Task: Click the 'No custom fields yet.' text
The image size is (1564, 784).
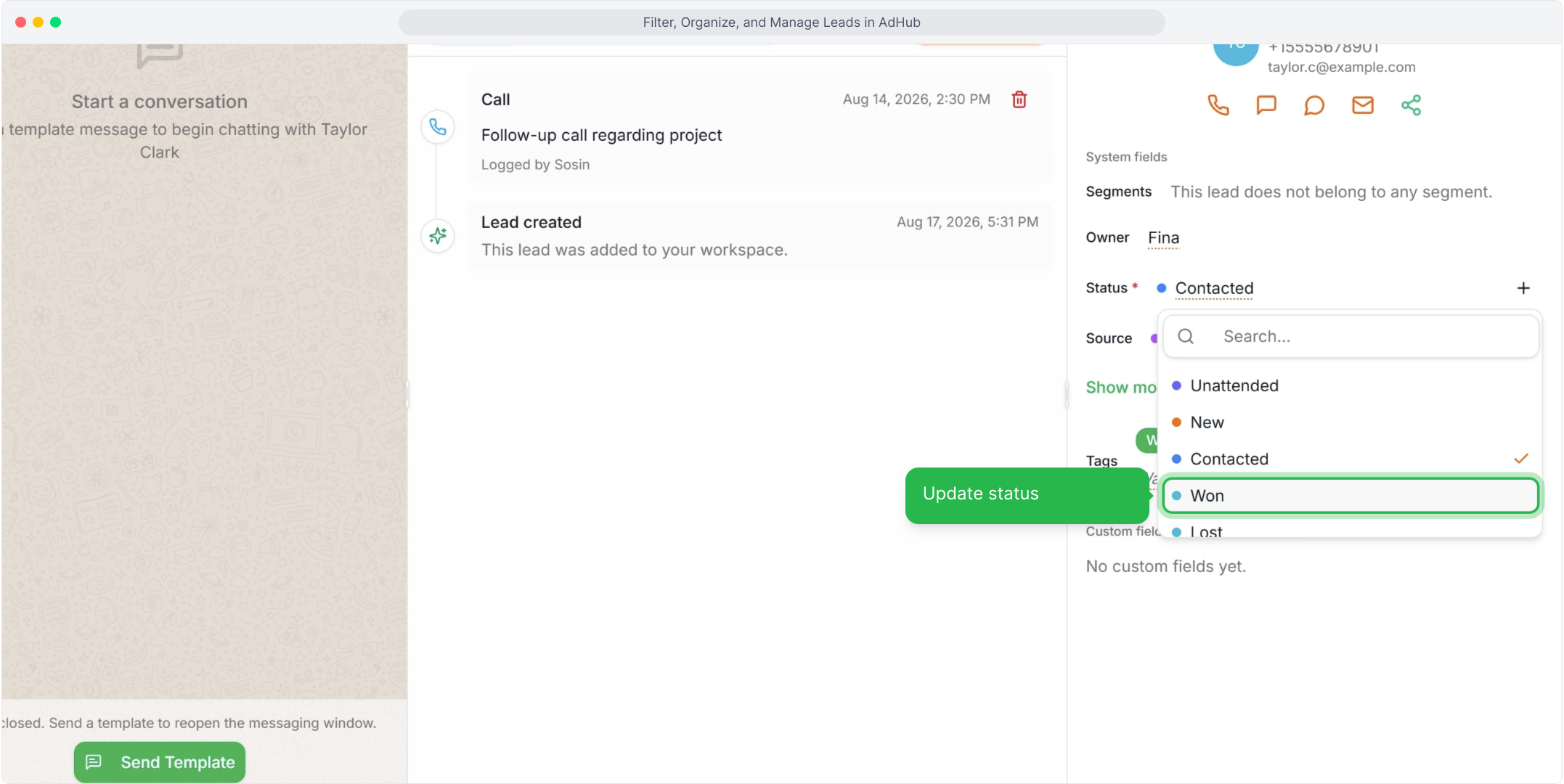Action: pos(1165,566)
